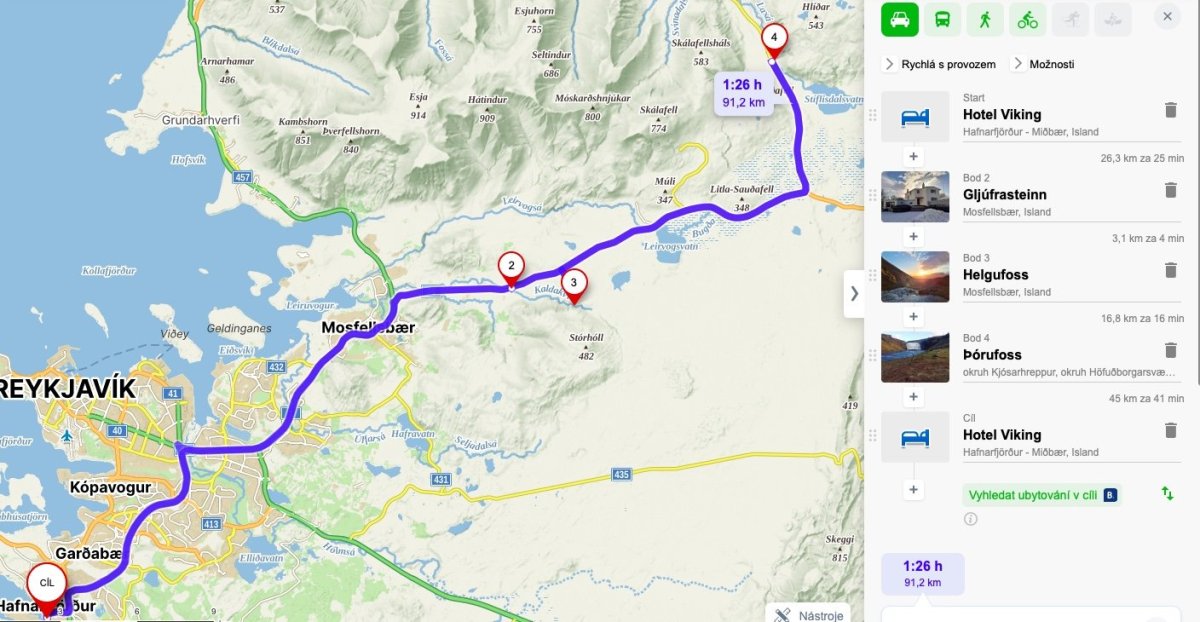
Task: Click Vyhledat ubytování v cíli button
Action: (1042, 494)
